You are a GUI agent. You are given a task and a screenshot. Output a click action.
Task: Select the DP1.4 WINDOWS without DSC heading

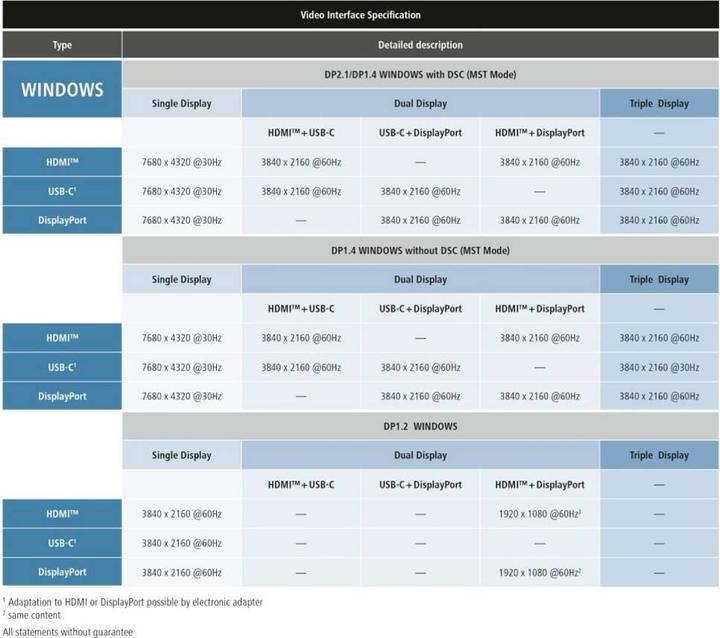click(x=420, y=250)
